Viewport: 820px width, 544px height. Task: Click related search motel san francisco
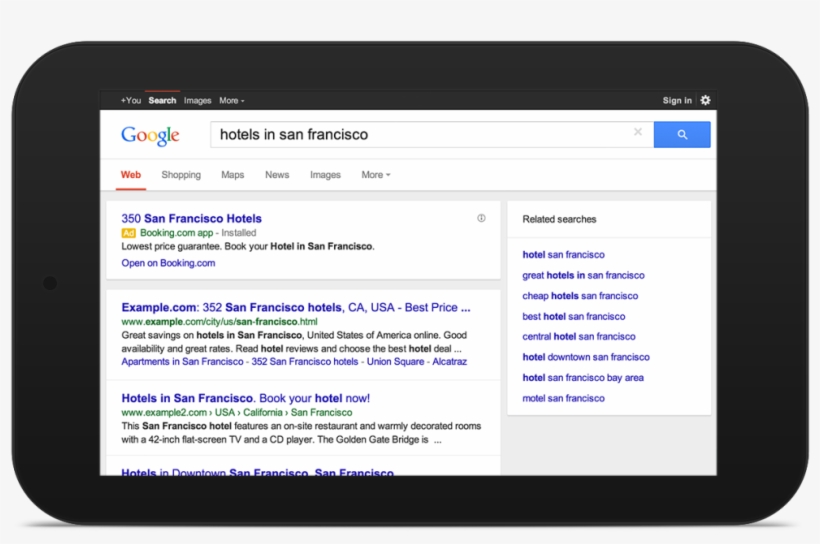click(x=563, y=398)
